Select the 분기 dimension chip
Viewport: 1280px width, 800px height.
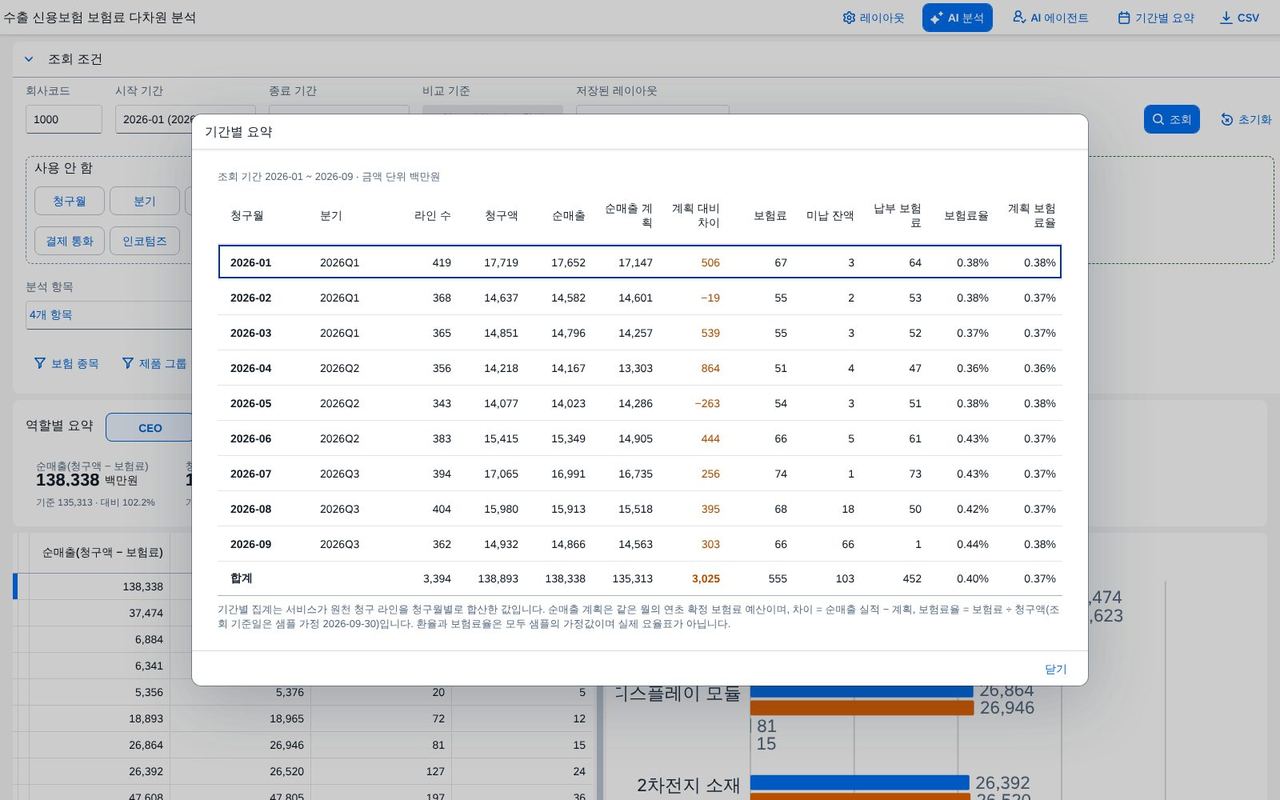click(145, 201)
